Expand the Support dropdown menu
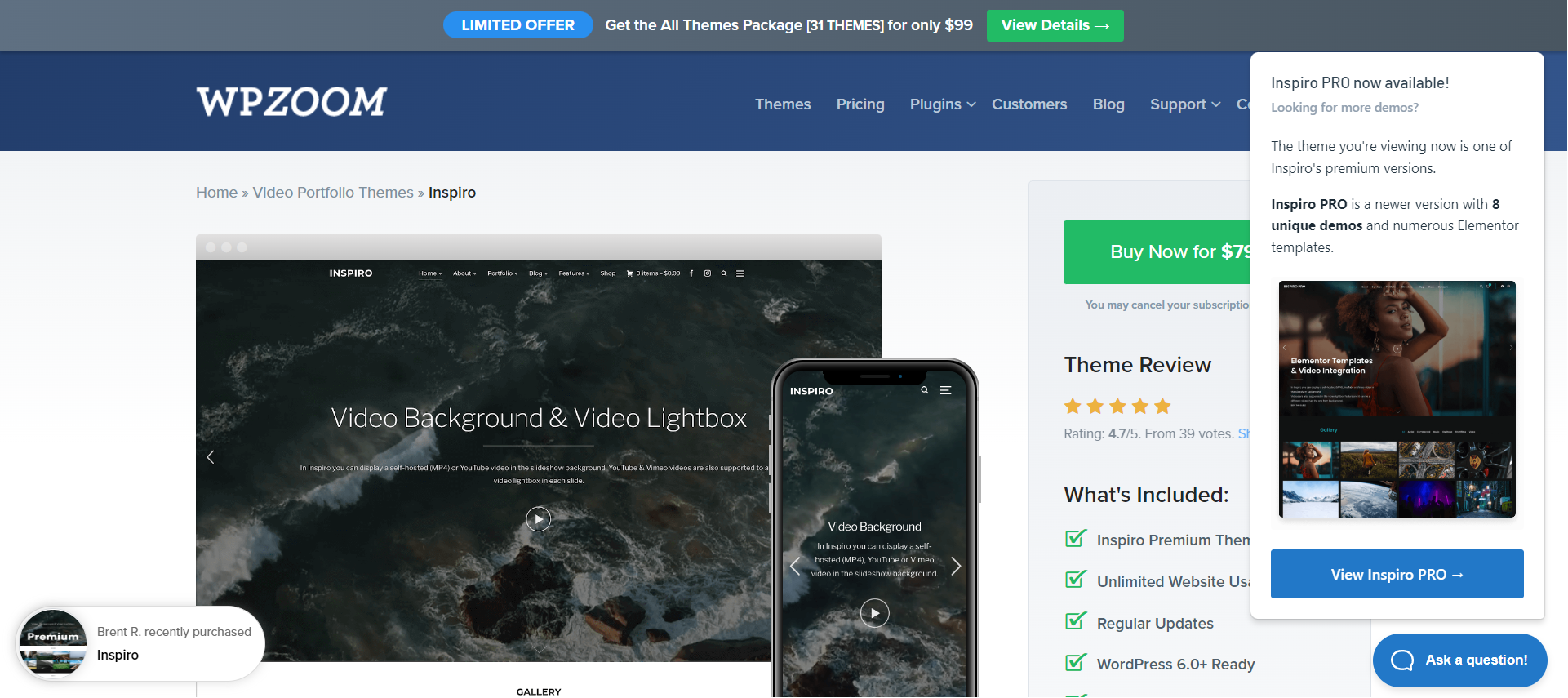The image size is (1568, 698). [1184, 104]
